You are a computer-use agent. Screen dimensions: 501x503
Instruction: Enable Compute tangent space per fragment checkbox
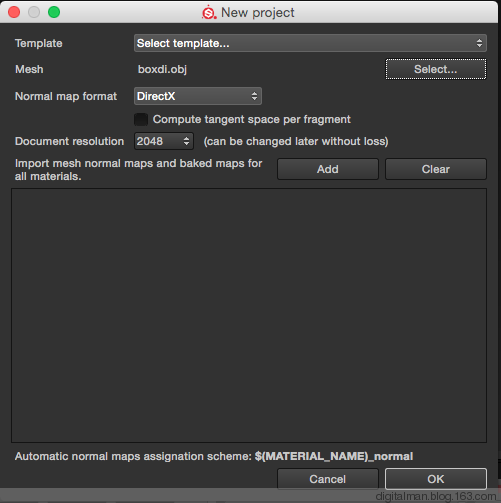coord(141,120)
